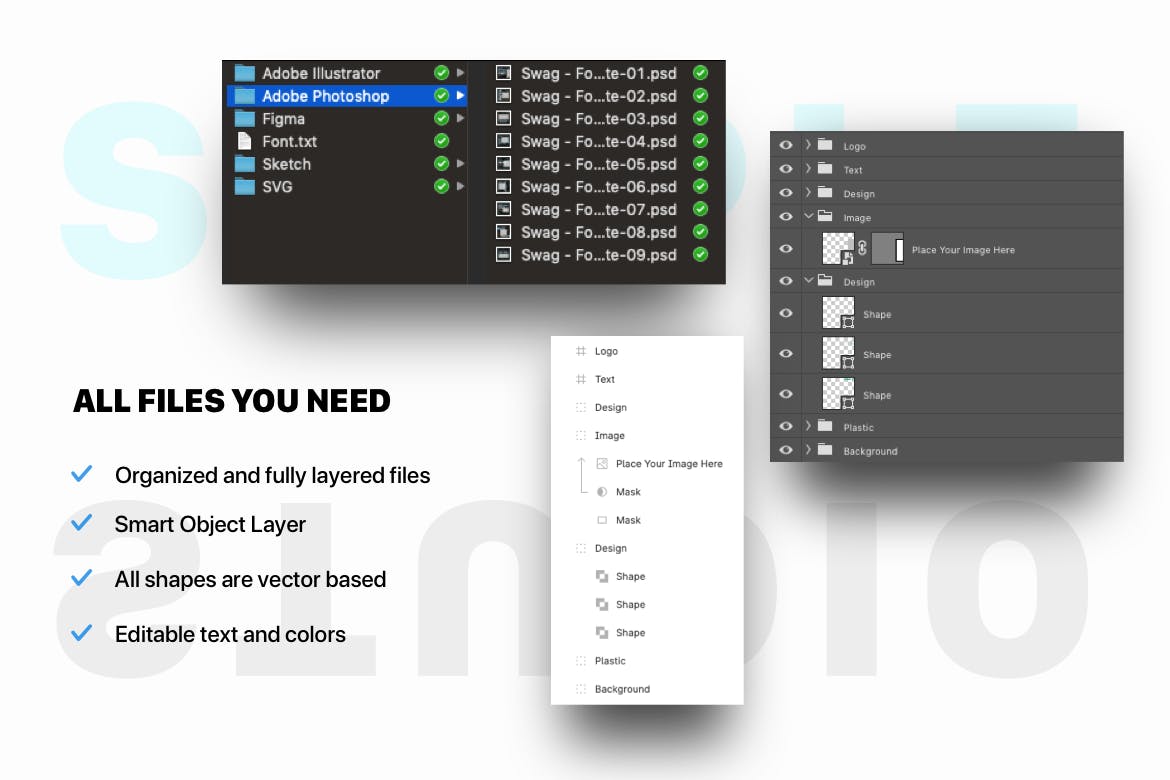The image size is (1170, 780).
Task: Click half-circle Mask icon in white layer list
Action: 602,492
